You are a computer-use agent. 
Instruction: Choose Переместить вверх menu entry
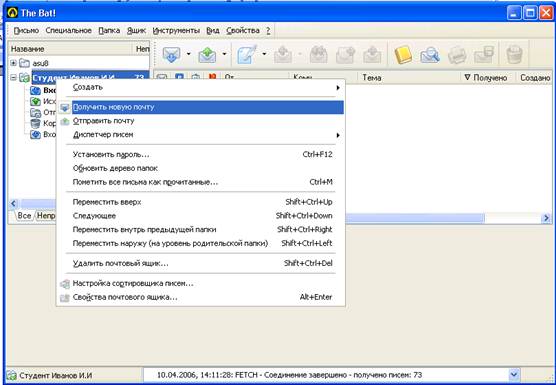pos(201,202)
